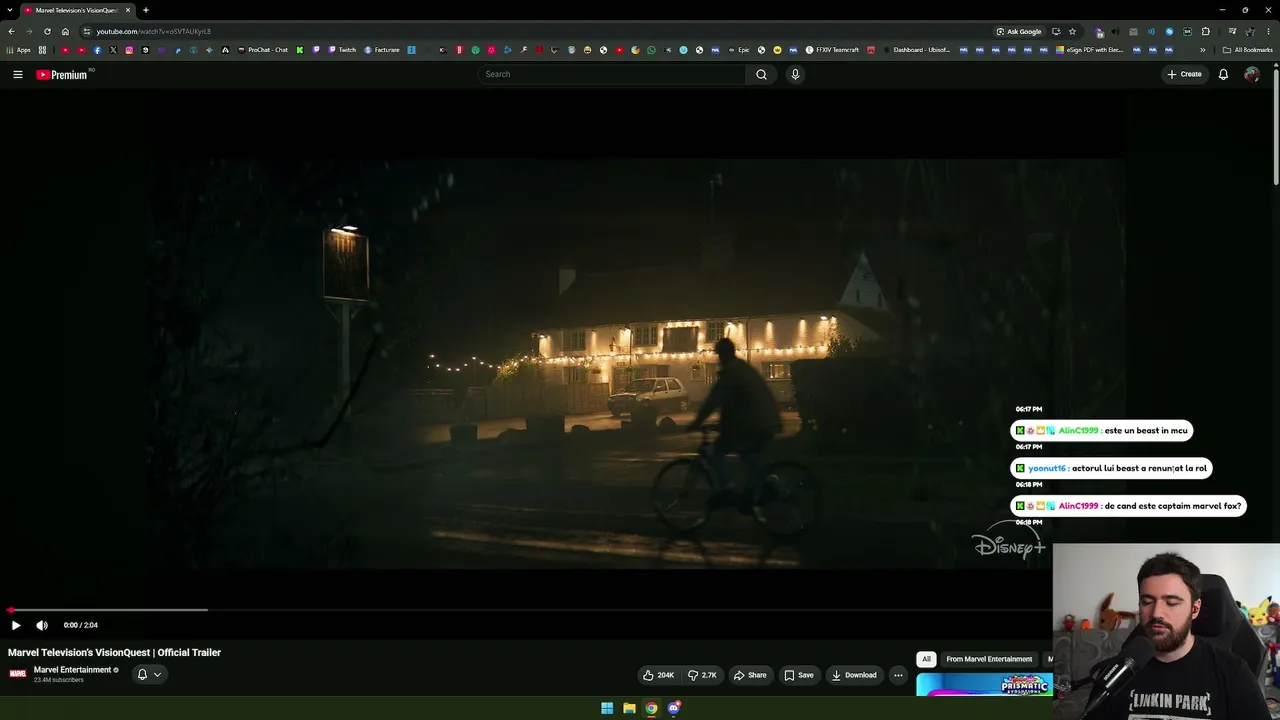Open the FFXIV Teamcraft bookmark

[x=832, y=50]
